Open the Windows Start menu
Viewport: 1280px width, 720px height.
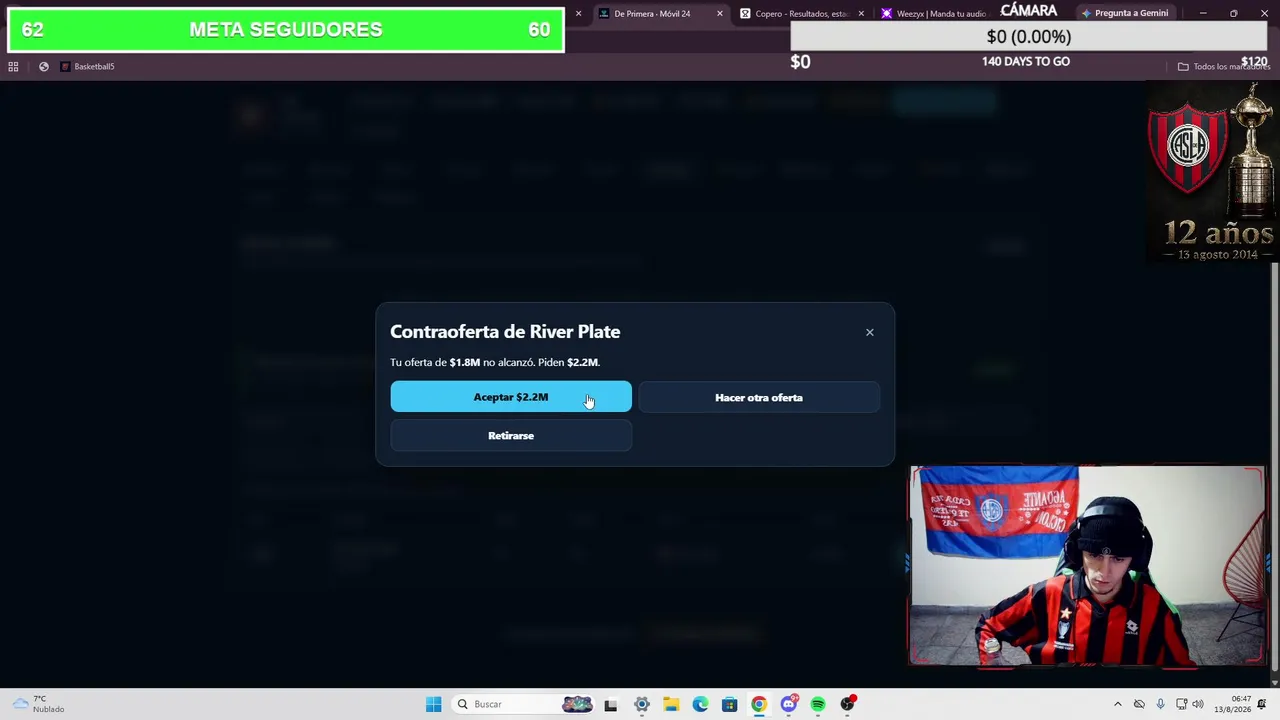(x=433, y=704)
